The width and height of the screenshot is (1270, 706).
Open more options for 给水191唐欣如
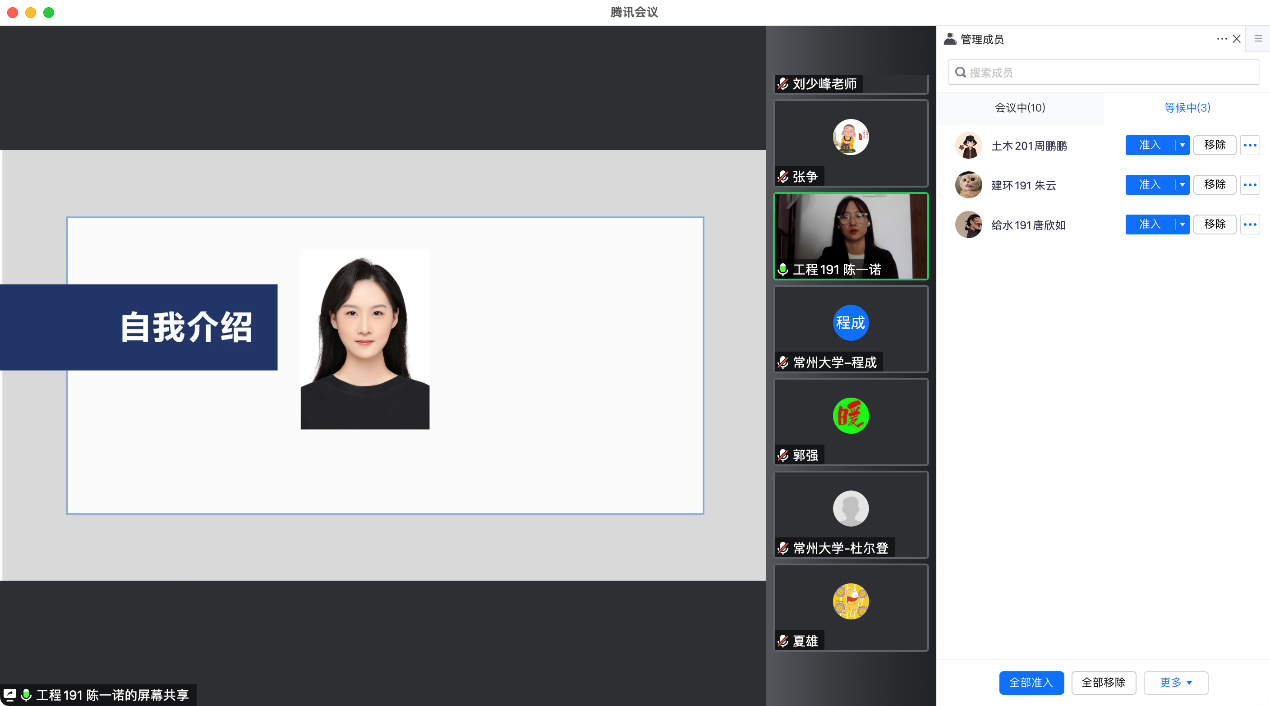tap(1249, 225)
